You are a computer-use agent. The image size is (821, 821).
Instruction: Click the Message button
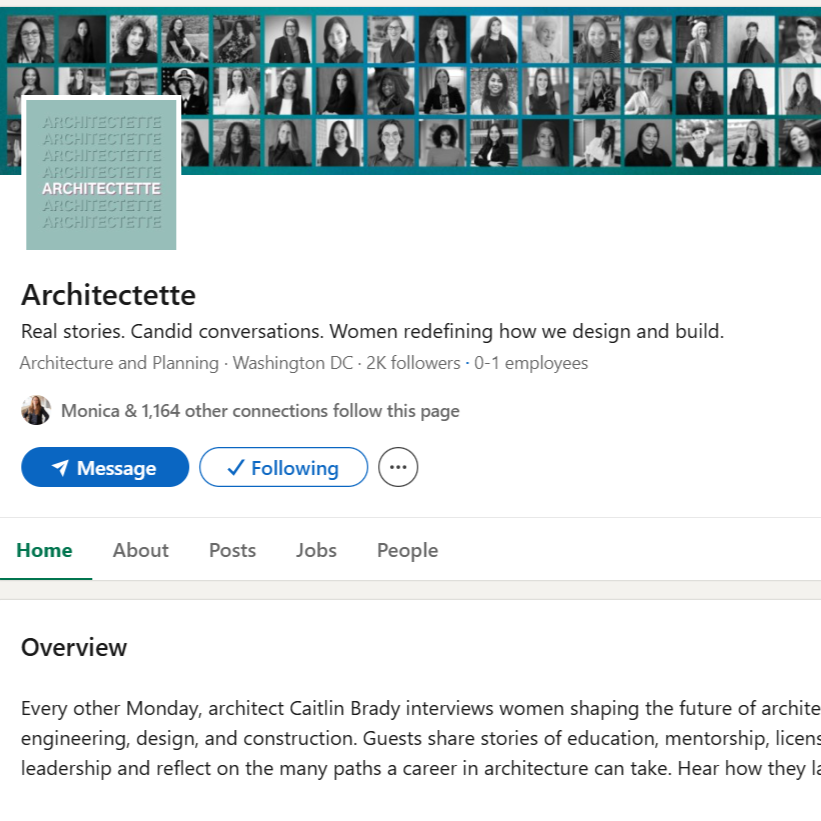pyautogui.click(x=105, y=467)
